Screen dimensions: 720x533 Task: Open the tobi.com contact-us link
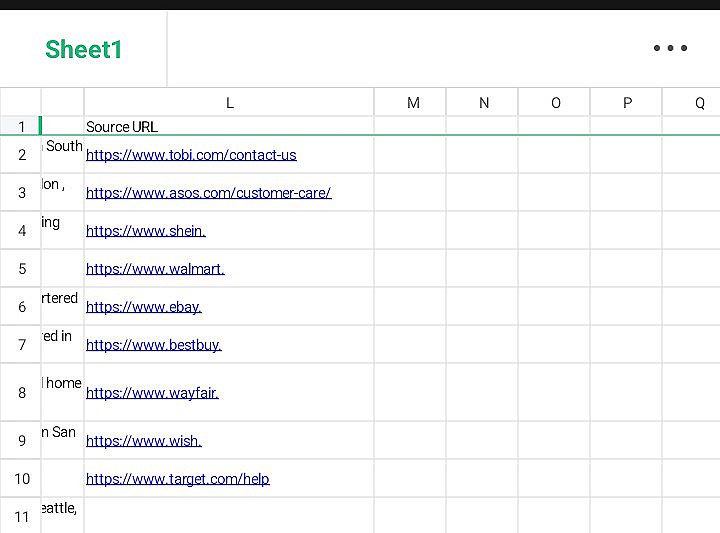tap(191, 155)
